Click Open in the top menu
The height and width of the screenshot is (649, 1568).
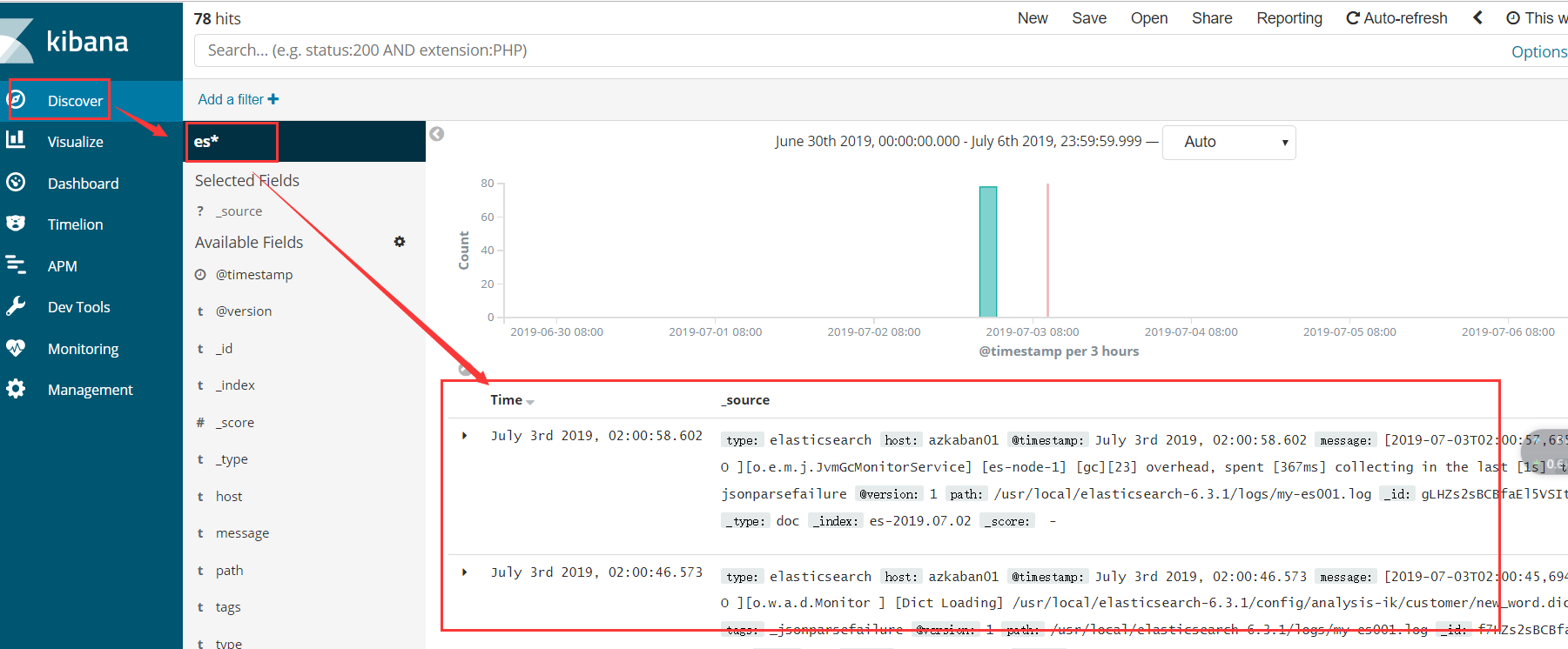(1149, 18)
